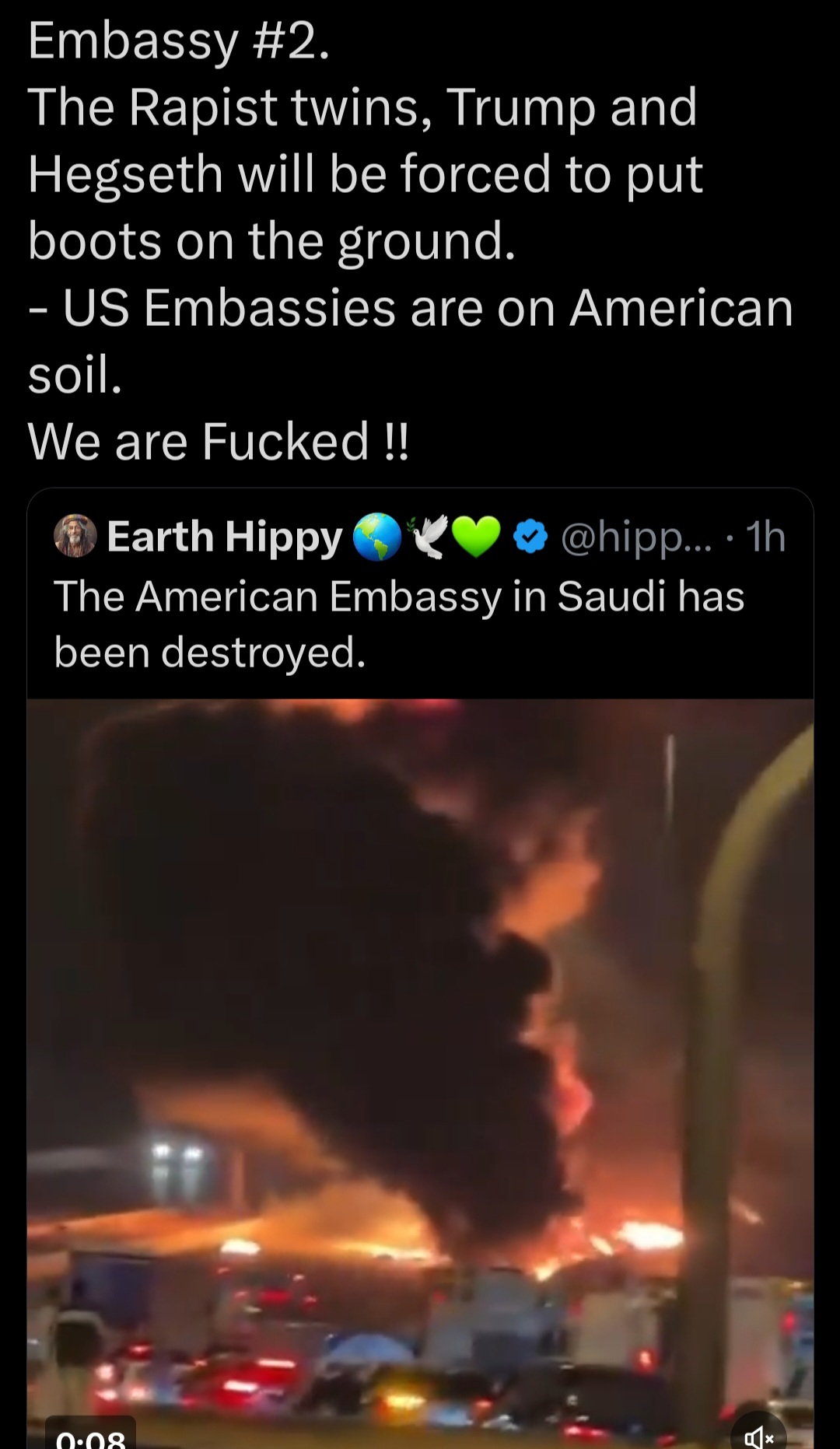Tap the 'Embassy #2.' line of the post
The image size is (840, 1449).
click(x=179, y=41)
